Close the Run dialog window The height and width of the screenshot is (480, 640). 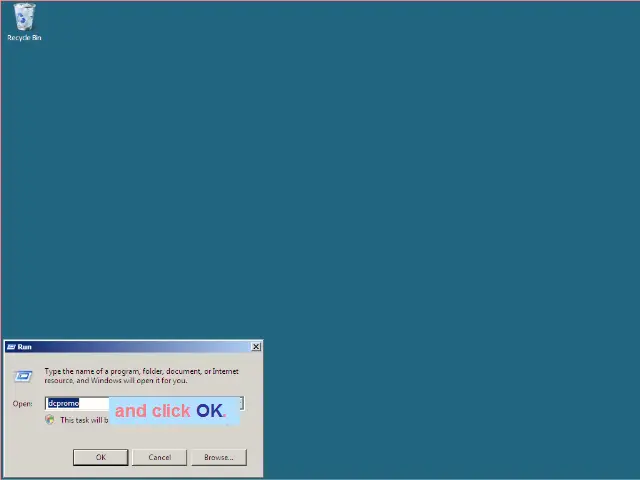tap(256, 347)
